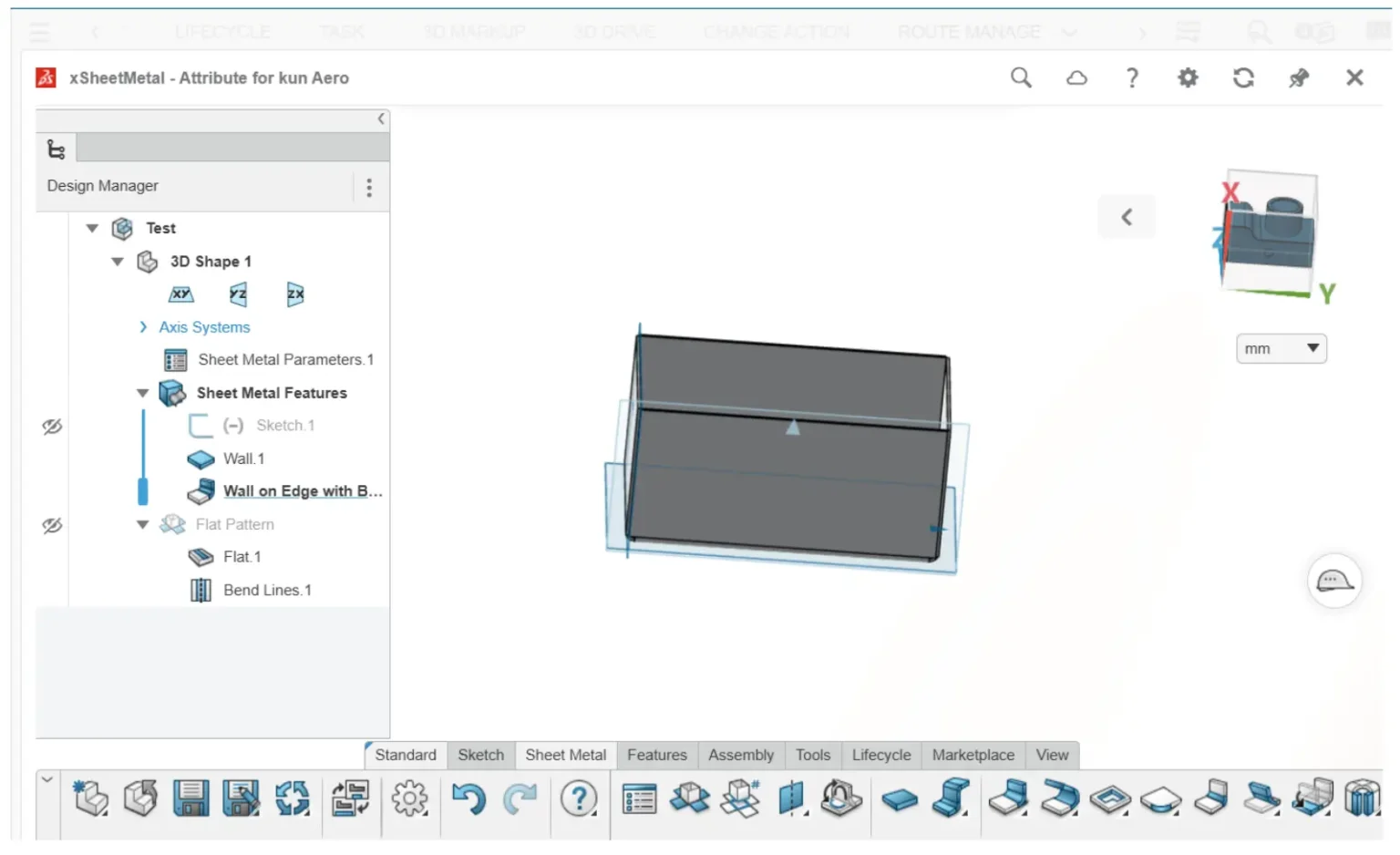
Task: Open the toolbar gear Preferences icon
Action: pyautogui.click(x=409, y=798)
